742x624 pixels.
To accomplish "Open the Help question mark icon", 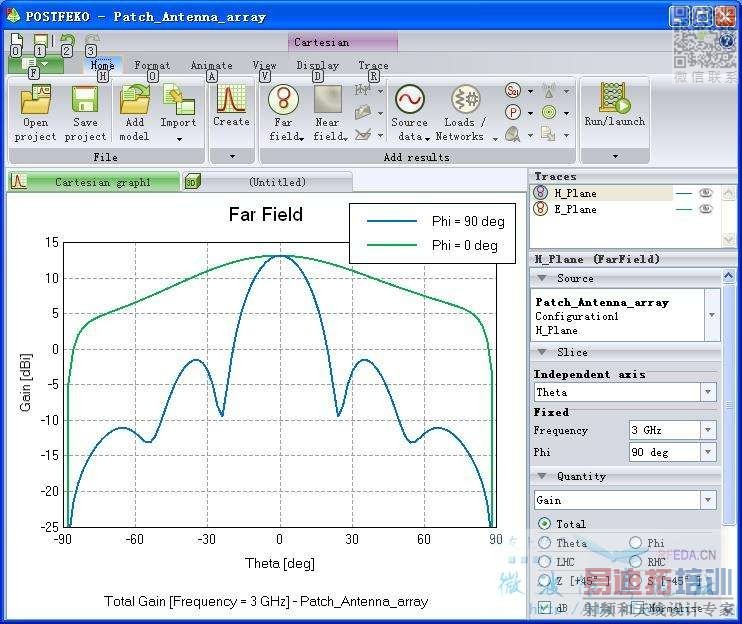I will 726,42.
